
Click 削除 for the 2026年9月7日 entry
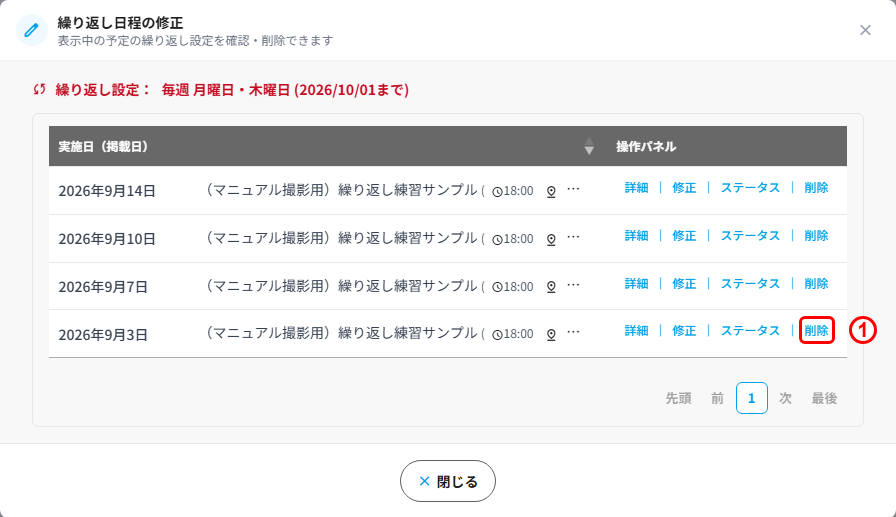pos(816,284)
